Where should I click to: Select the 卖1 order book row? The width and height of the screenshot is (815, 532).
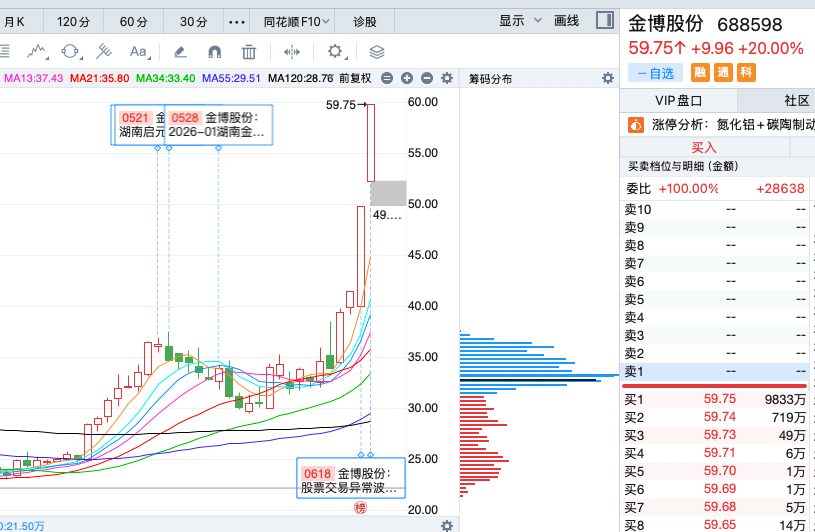[x=715, y=371]
